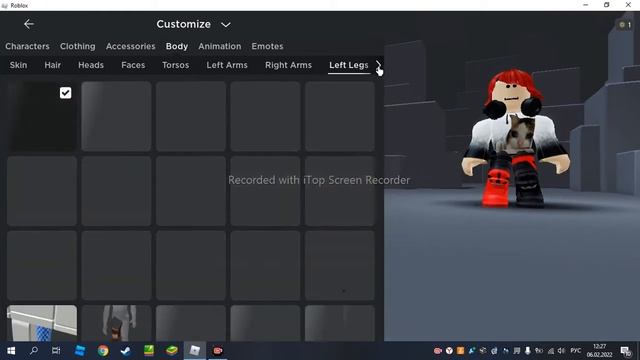Viewport: 640px width, 360px height.
Task: Select the Left Legs subcategory
Action: pyautogui.click(x=349, y=65)
